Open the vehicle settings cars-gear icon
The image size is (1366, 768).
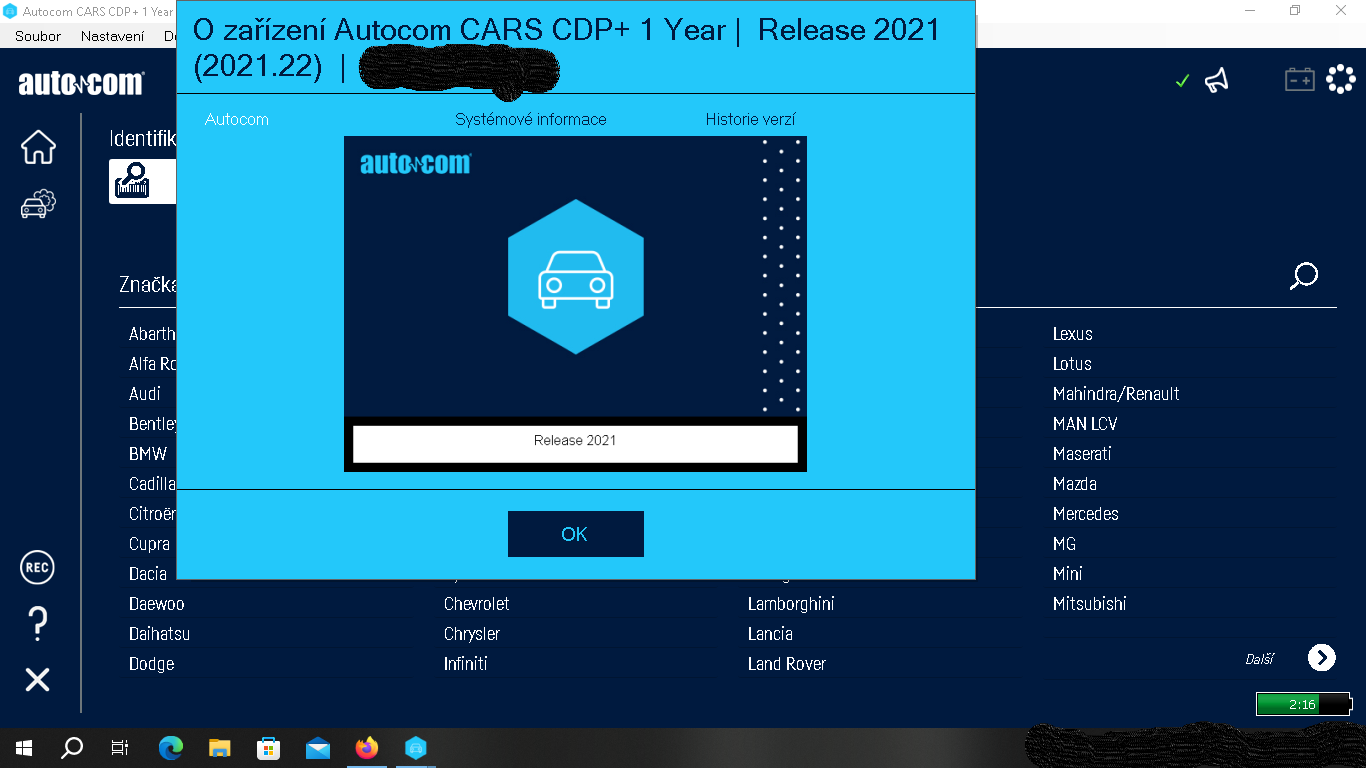point(38,204)
